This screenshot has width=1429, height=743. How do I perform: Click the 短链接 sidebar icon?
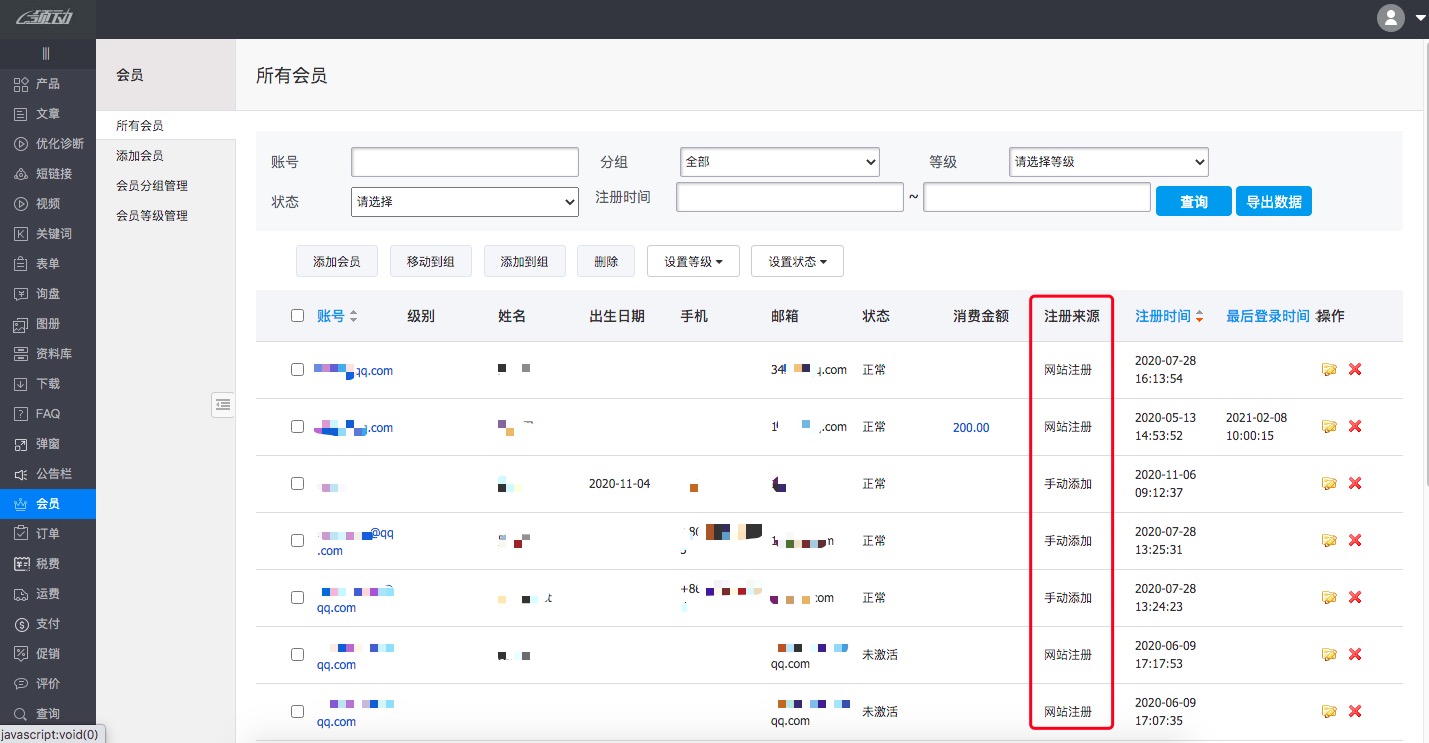point(21,174)
